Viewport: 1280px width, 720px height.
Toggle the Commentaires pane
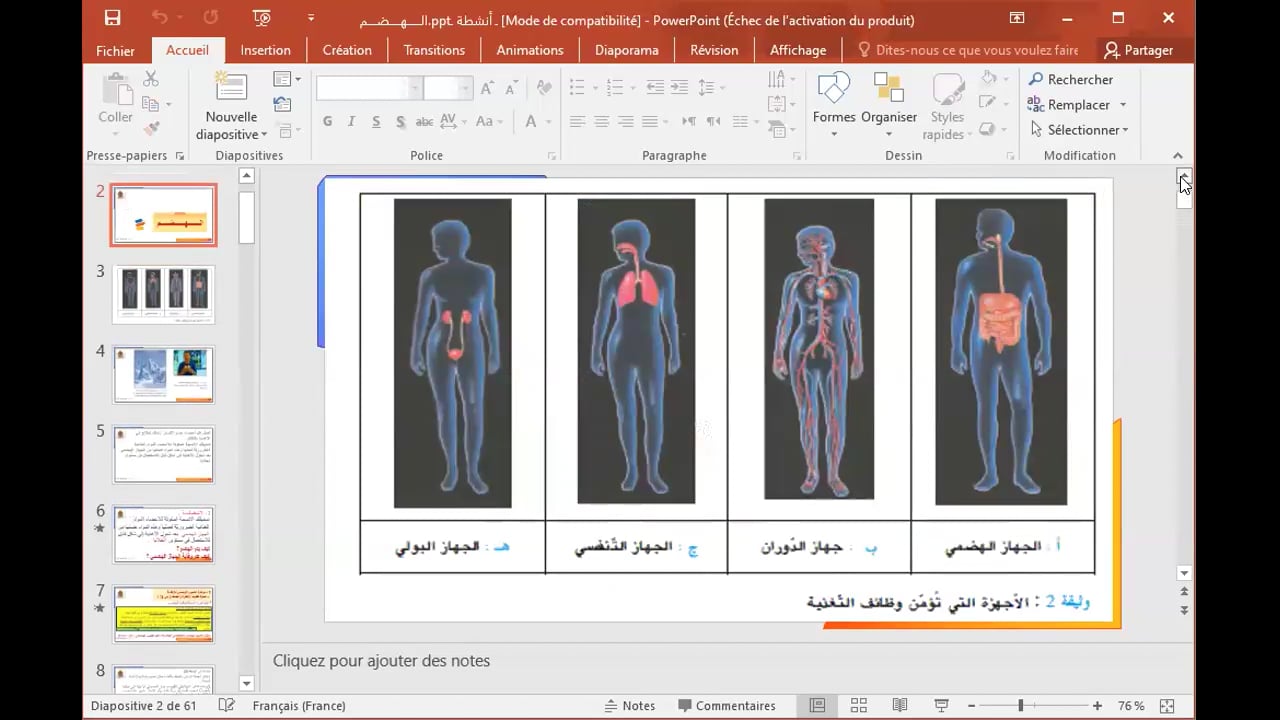726,706
